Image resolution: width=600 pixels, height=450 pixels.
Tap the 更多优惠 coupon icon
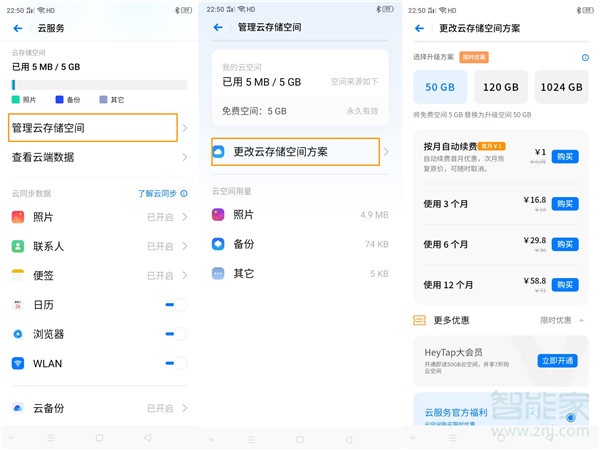pyautogui.click(x=419, y=320)
